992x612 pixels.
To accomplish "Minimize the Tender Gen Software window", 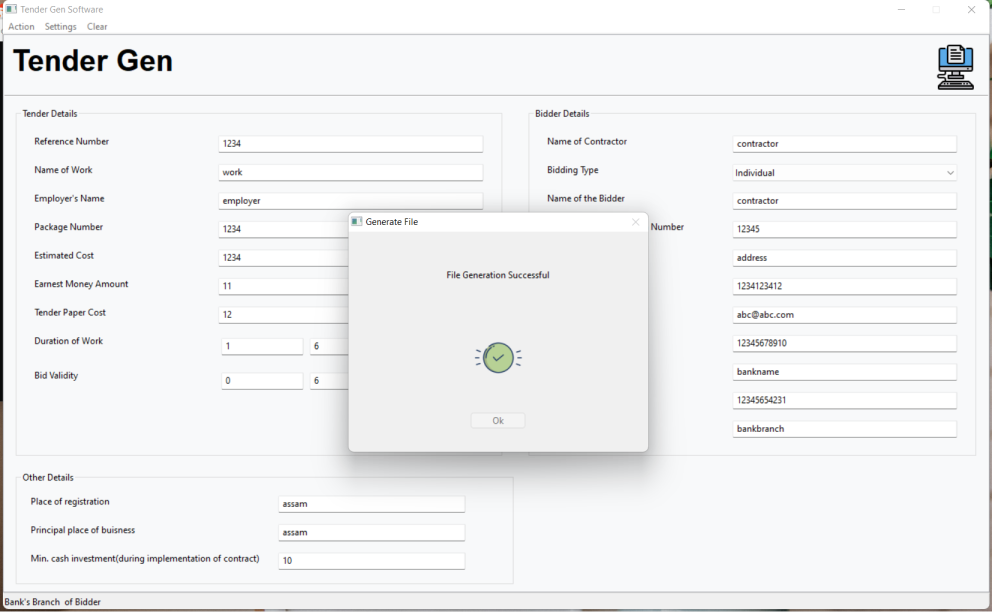I will point(902,9).
